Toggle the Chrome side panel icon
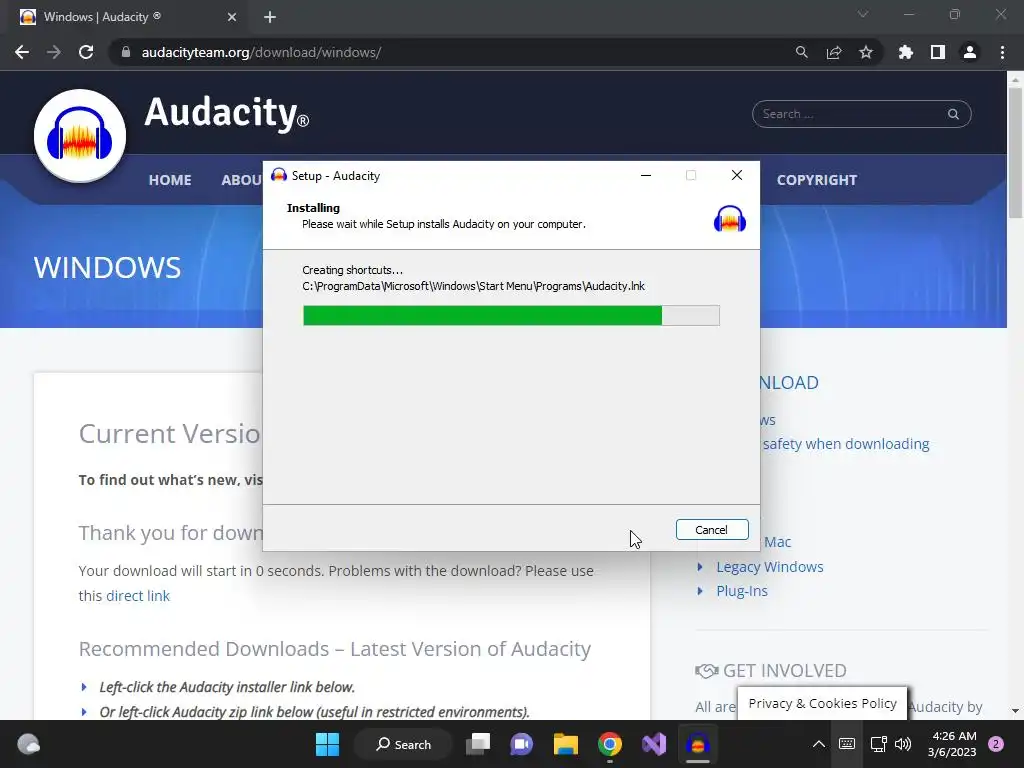This screenshot has height=768, width=1024. pyautogui.click(x=938, y=52)
